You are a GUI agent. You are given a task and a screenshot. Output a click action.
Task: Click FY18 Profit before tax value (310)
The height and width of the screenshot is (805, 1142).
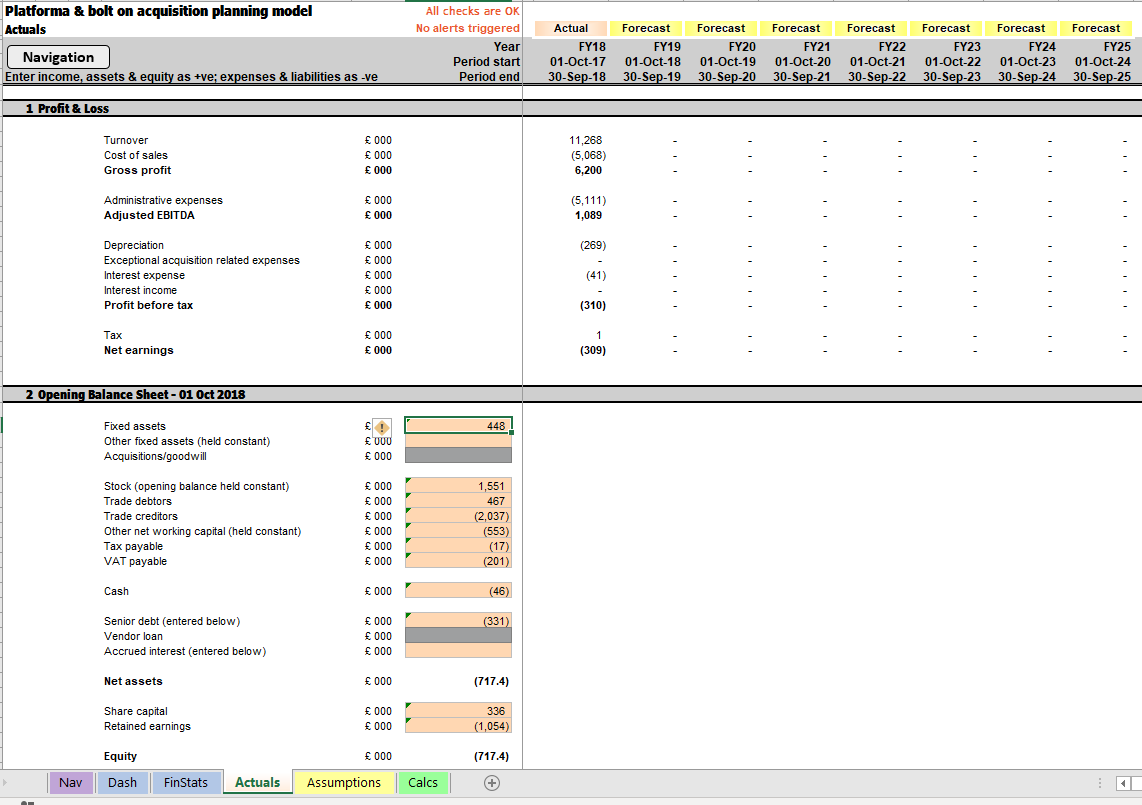click(593, 305)
